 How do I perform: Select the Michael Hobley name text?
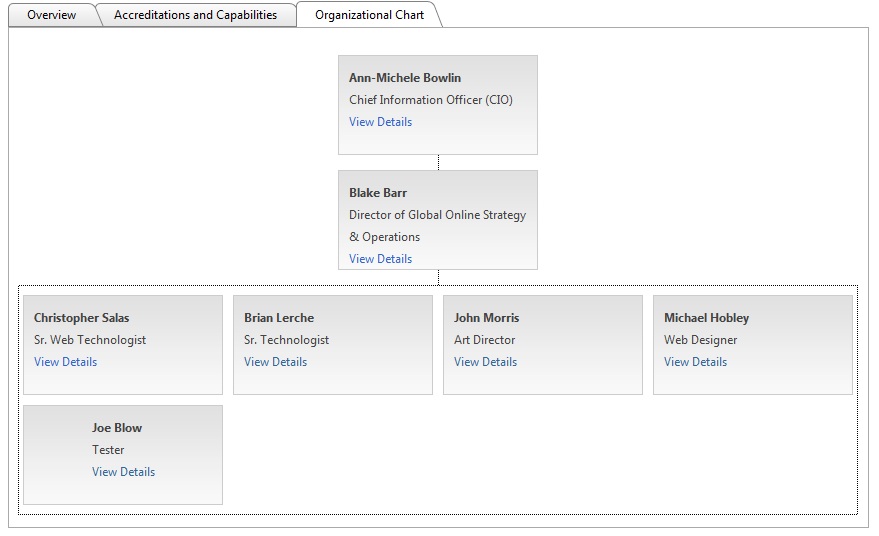pyautogui.click(x=706, y=318)
